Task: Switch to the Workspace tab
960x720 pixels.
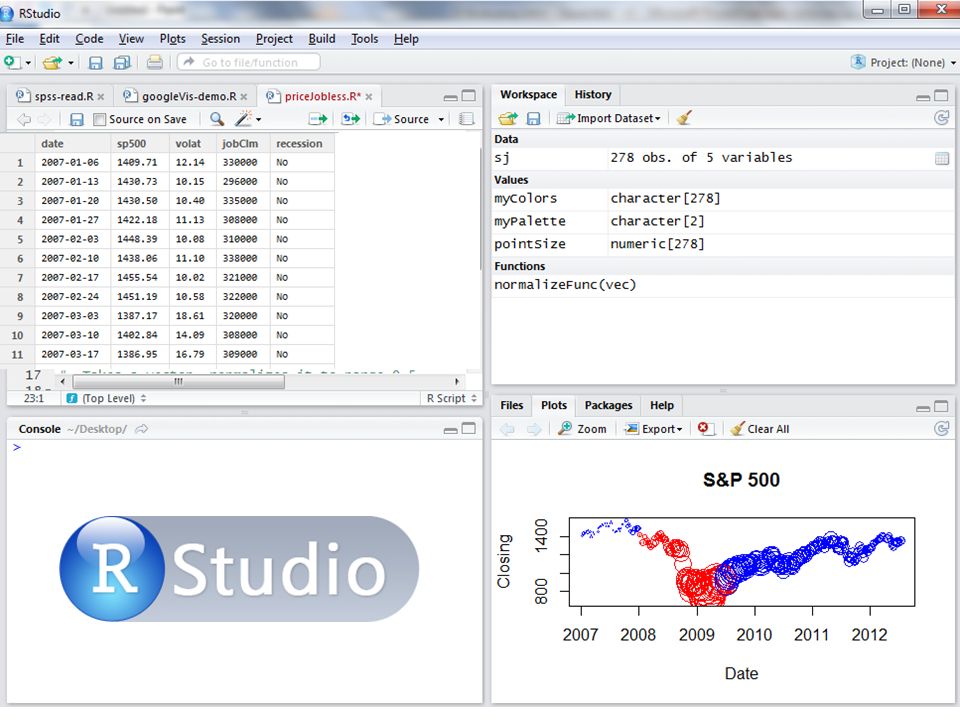Action: point(528,94)
